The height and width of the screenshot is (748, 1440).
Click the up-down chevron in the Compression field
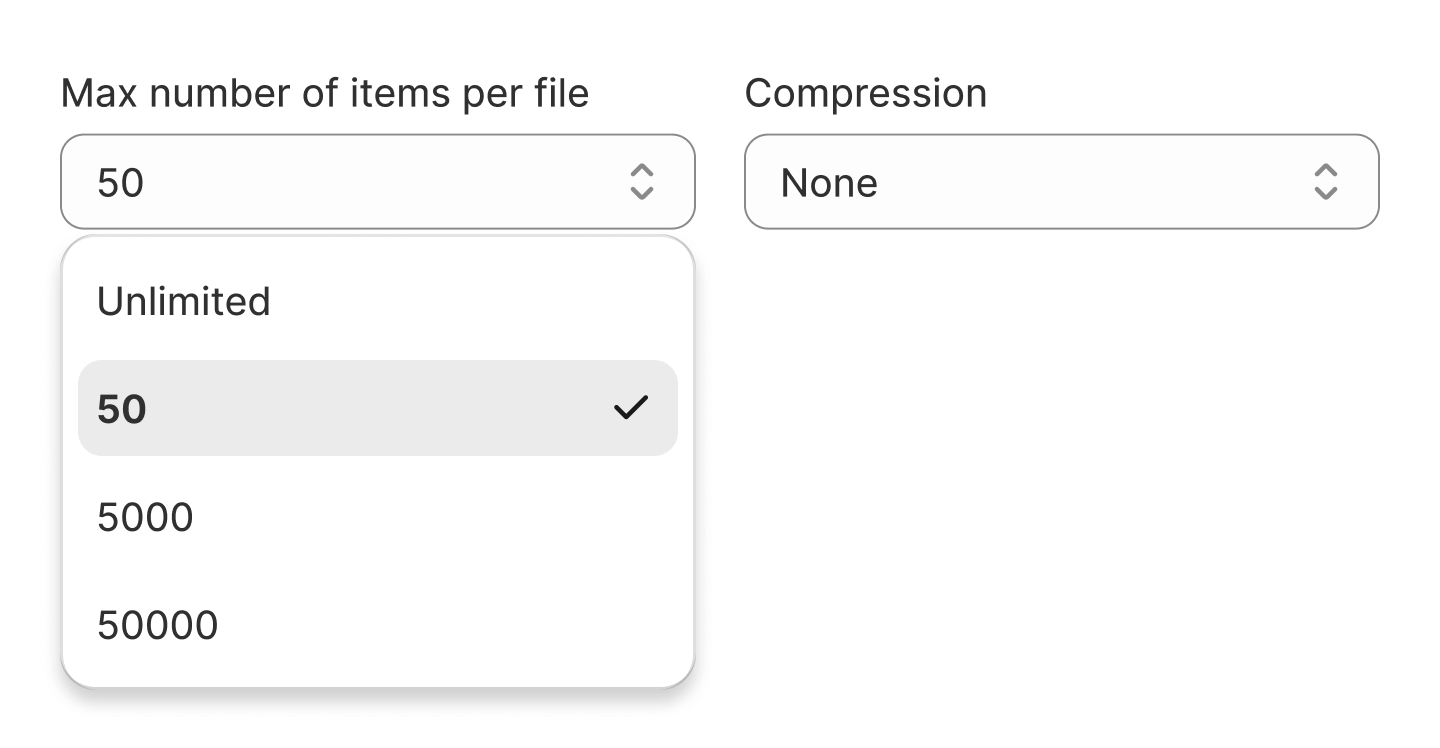[x=1325, y=182]
